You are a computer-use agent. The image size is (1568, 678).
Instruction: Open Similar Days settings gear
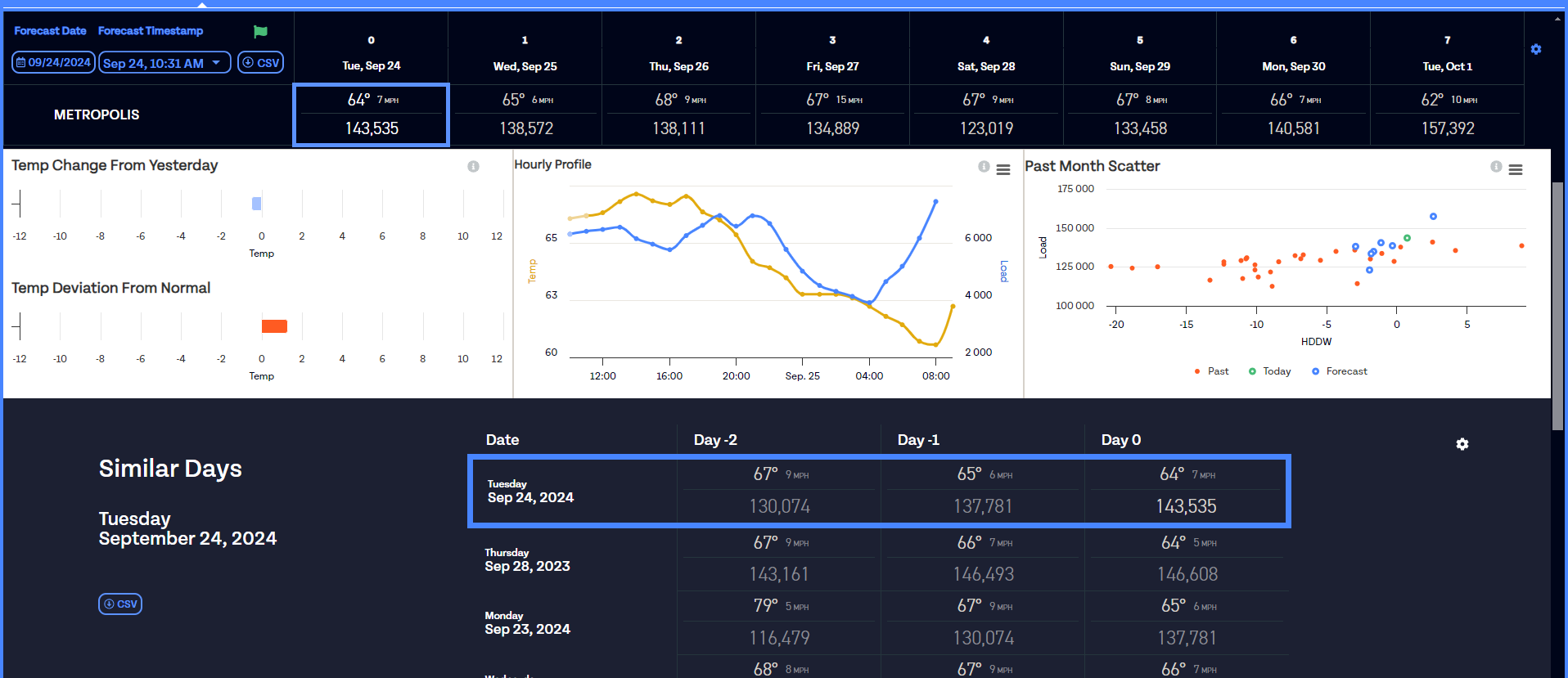point(1462,444)
